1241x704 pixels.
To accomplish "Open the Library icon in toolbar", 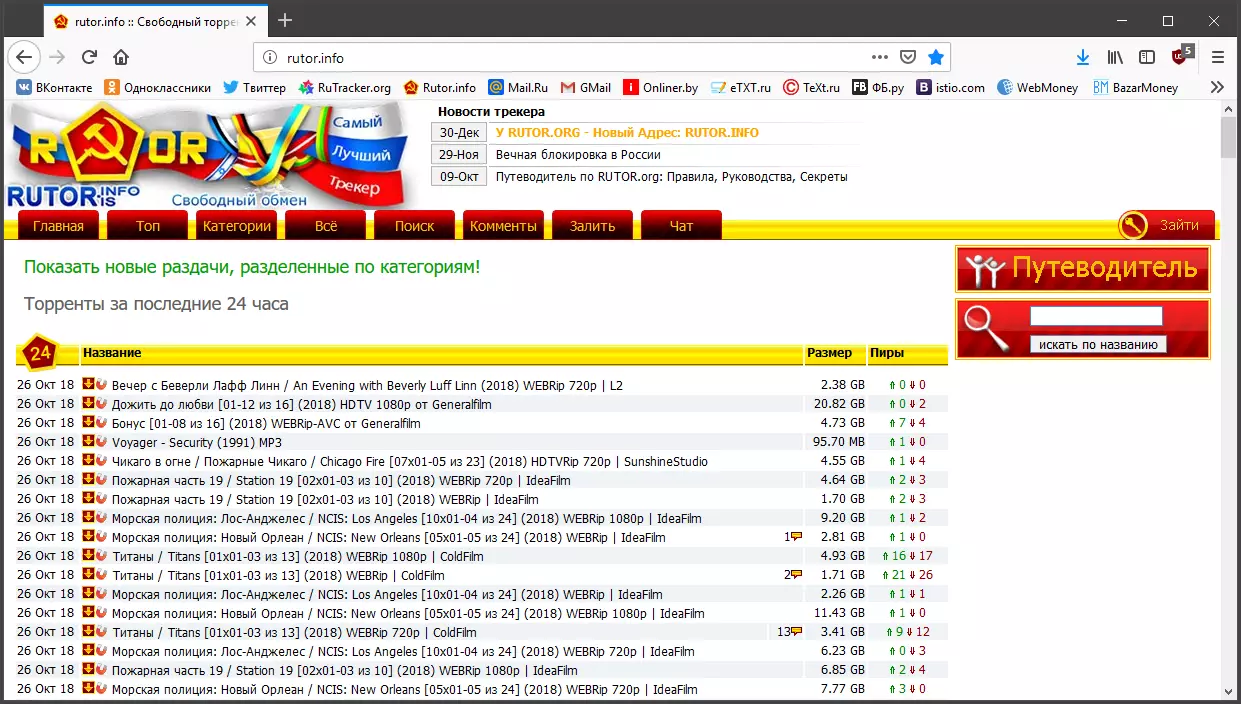I will pos(1114,57).
